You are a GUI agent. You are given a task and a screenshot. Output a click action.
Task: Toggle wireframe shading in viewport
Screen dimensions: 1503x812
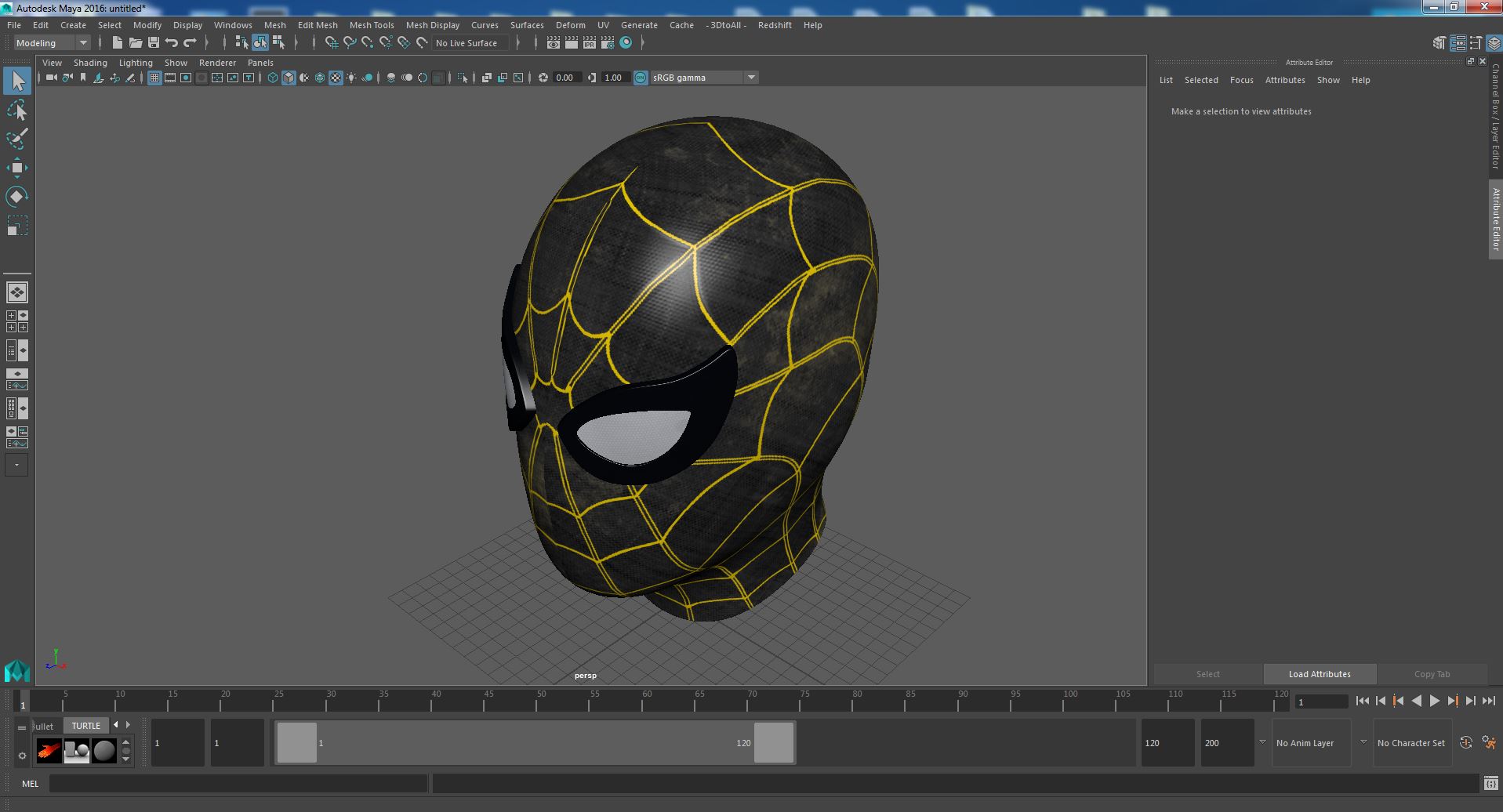[273, 78]
